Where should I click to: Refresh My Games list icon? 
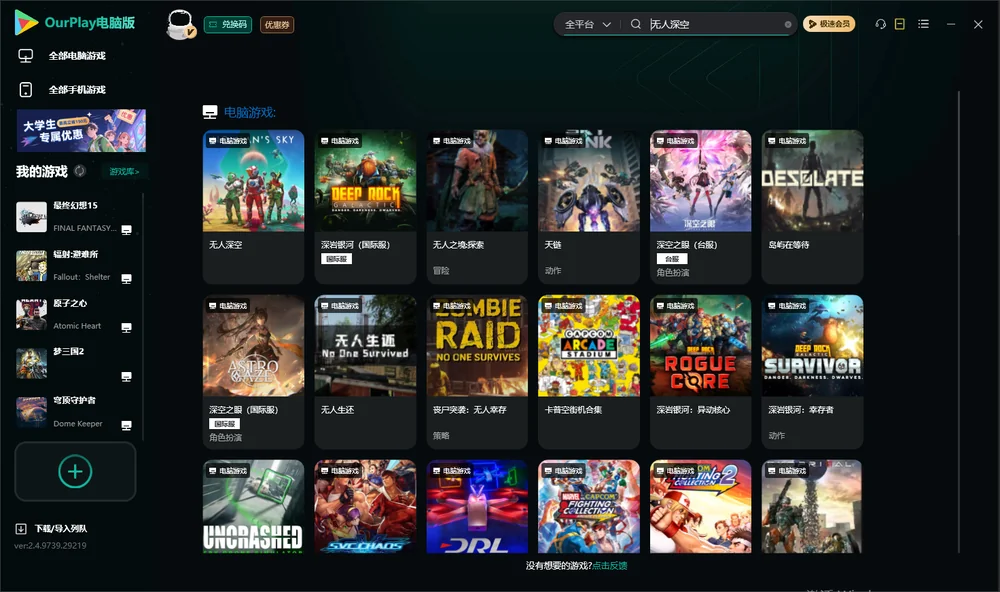(x=80, y=171)
